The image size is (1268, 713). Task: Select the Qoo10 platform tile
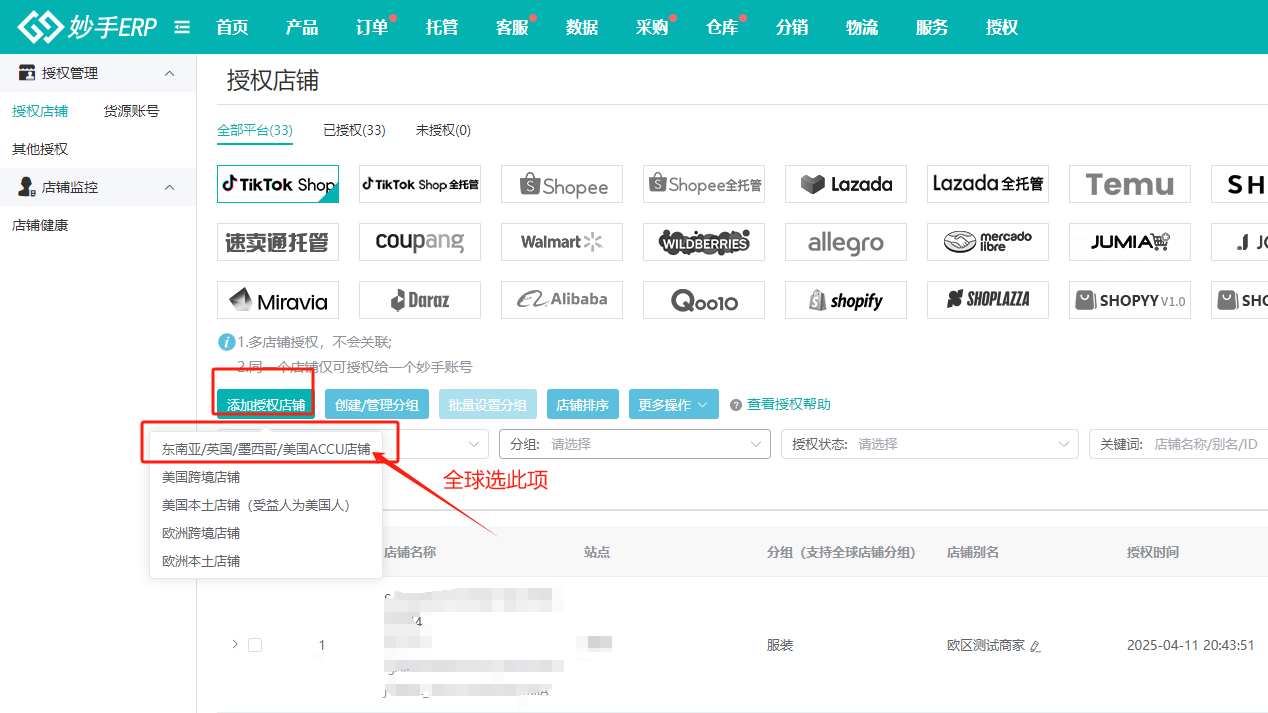click(x=704, y=300)
